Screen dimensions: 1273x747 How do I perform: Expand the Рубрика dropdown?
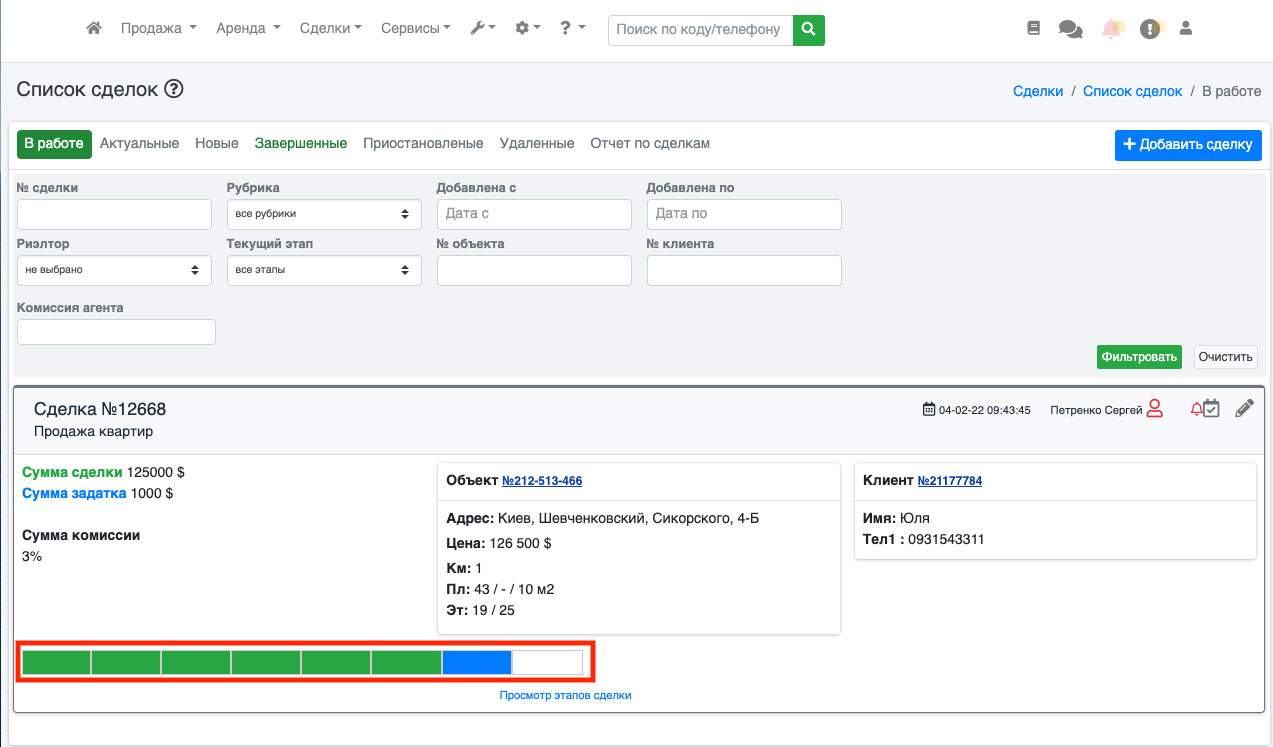click(324, 214)
